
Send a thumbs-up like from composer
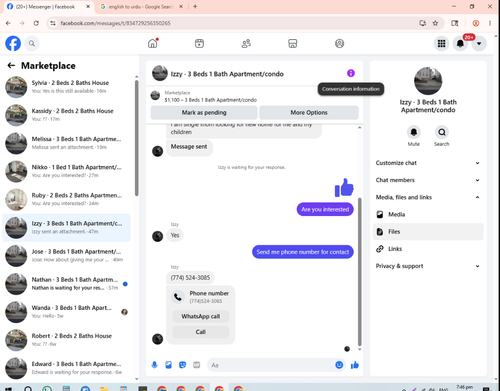pos(355,365)
